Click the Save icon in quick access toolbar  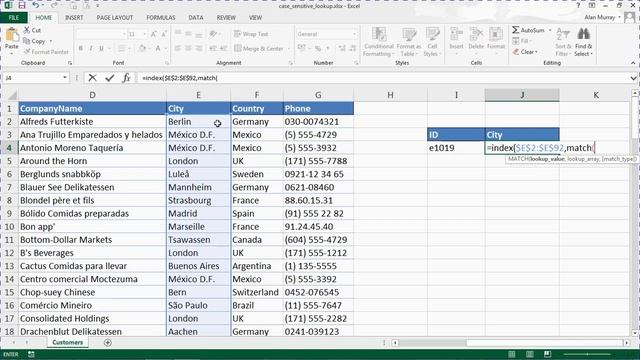pos(22,6)
